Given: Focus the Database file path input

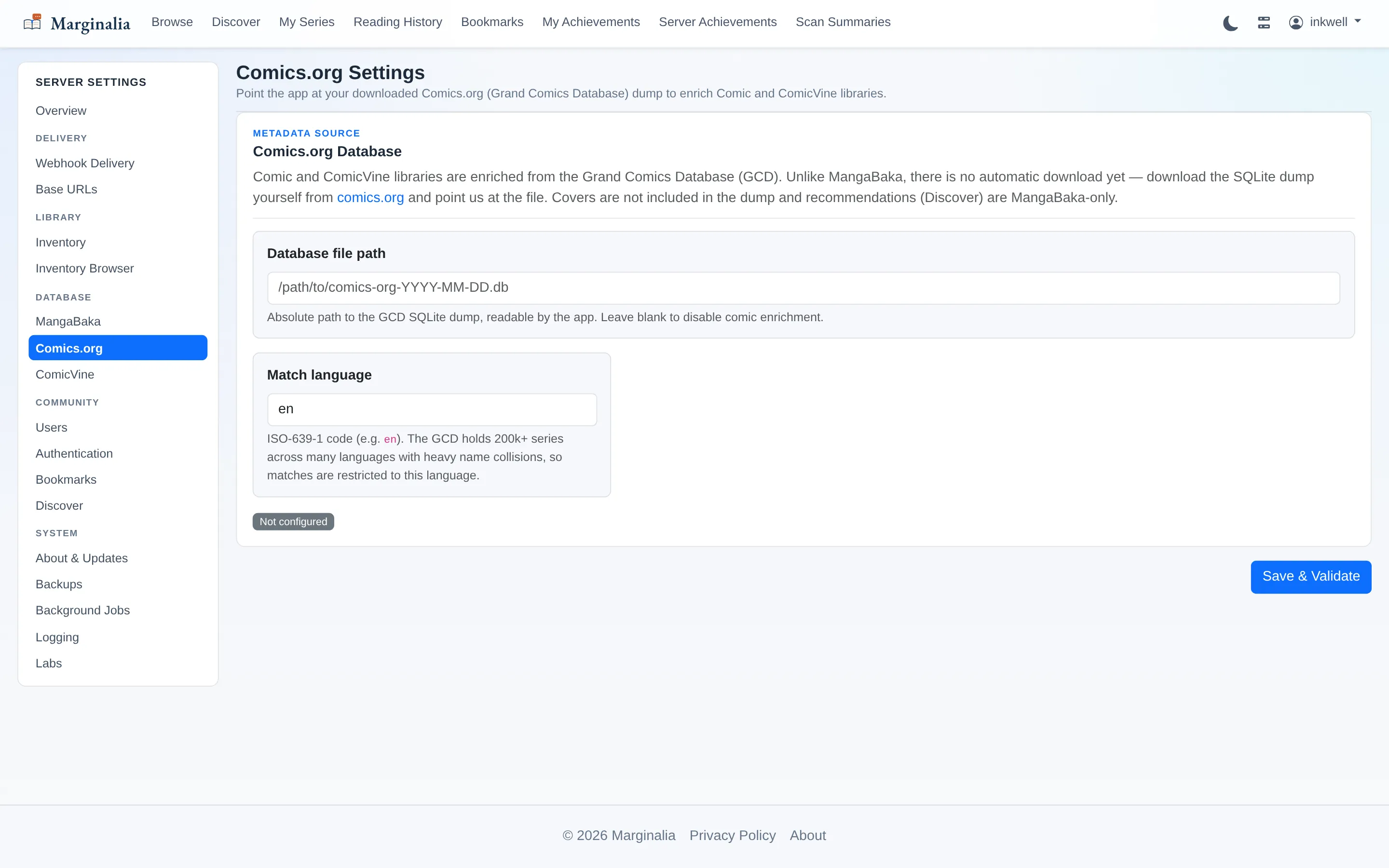Looking at the screenshot, I should [803, 288].
